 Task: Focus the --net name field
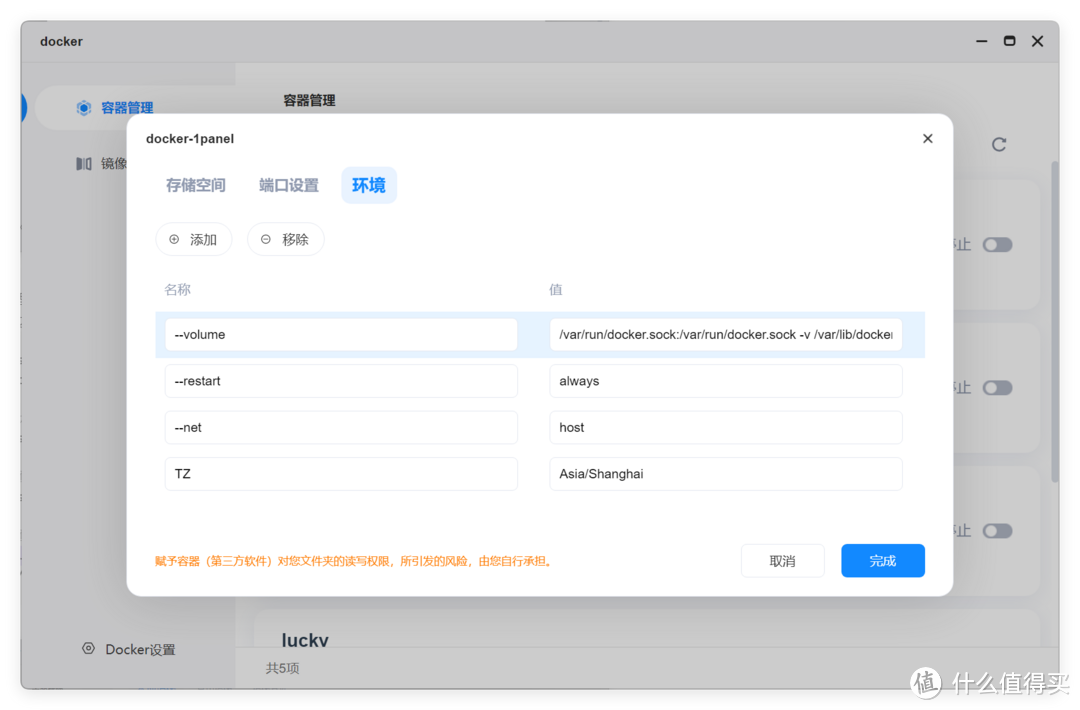point(341,428)
